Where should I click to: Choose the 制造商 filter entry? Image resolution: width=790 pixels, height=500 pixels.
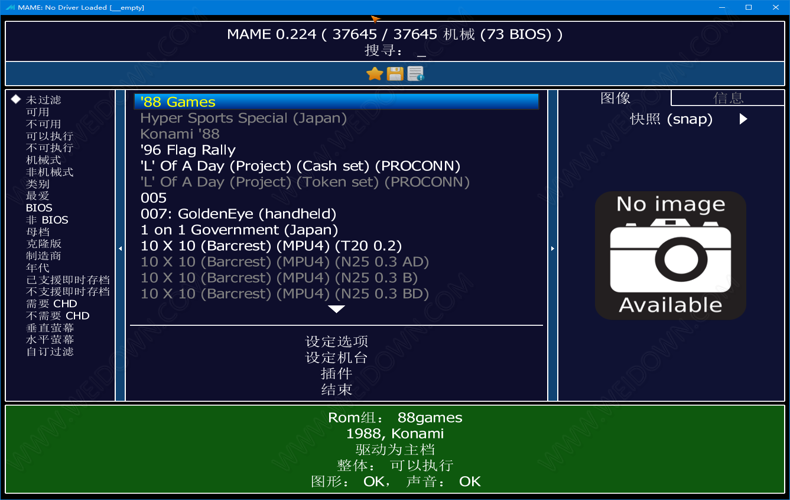[43, 256]
